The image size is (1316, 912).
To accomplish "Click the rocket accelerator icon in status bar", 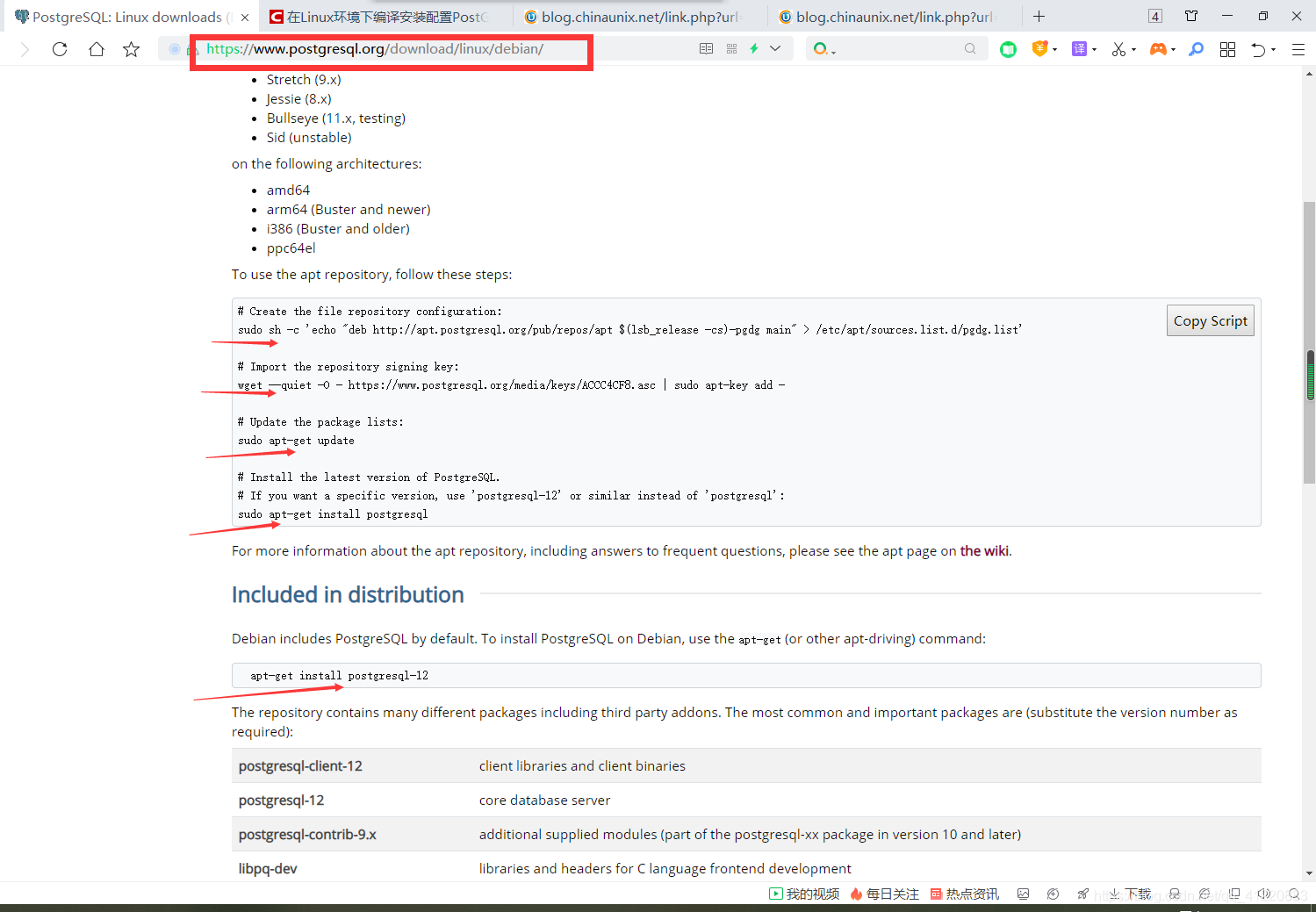I will click(x=1082, y=894).
